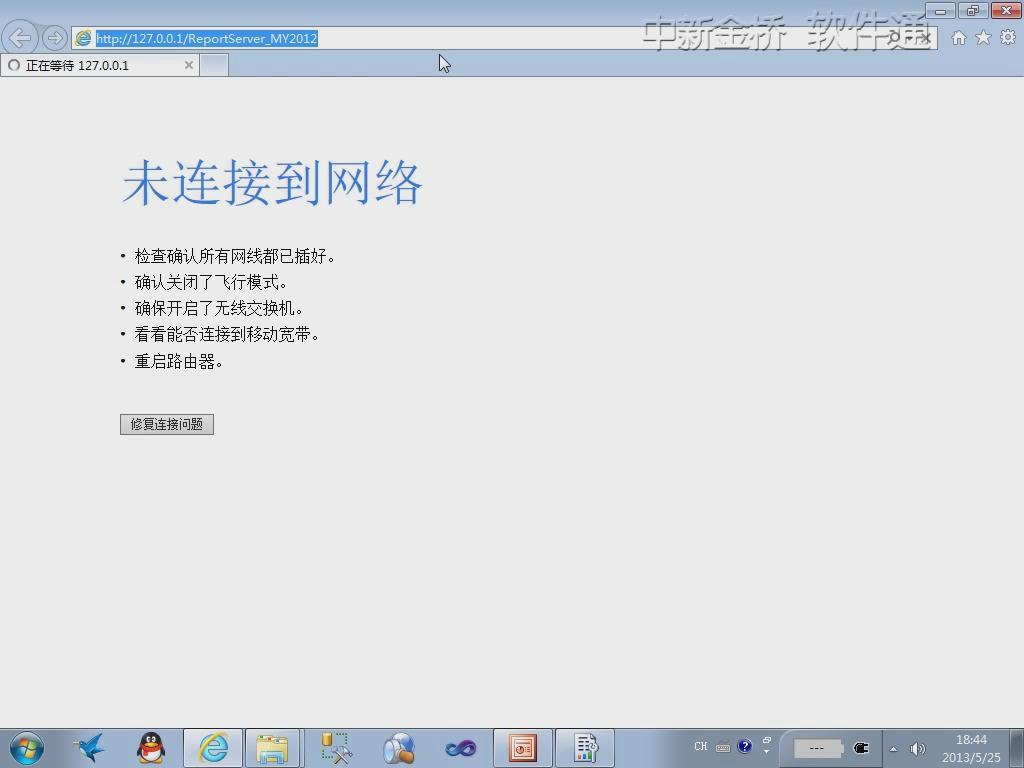Open the browser Home page icon
Image resolution: width=1024 pixels, height=768 pixels.
point(959,38)
